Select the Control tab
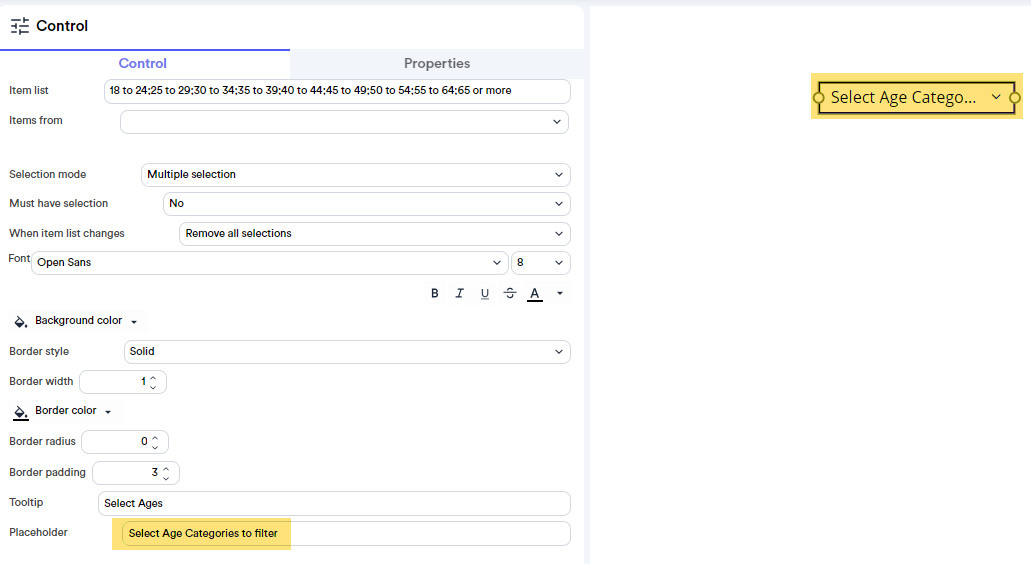This screenshot has width=1031, height=564. tap(143, 63)
